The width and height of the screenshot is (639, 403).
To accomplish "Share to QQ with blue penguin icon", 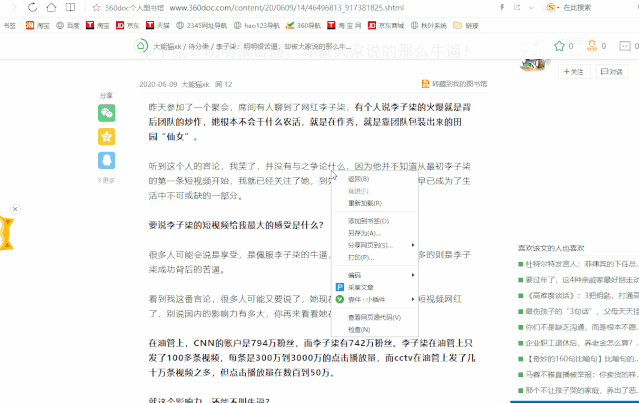I will tap(106, 160).
